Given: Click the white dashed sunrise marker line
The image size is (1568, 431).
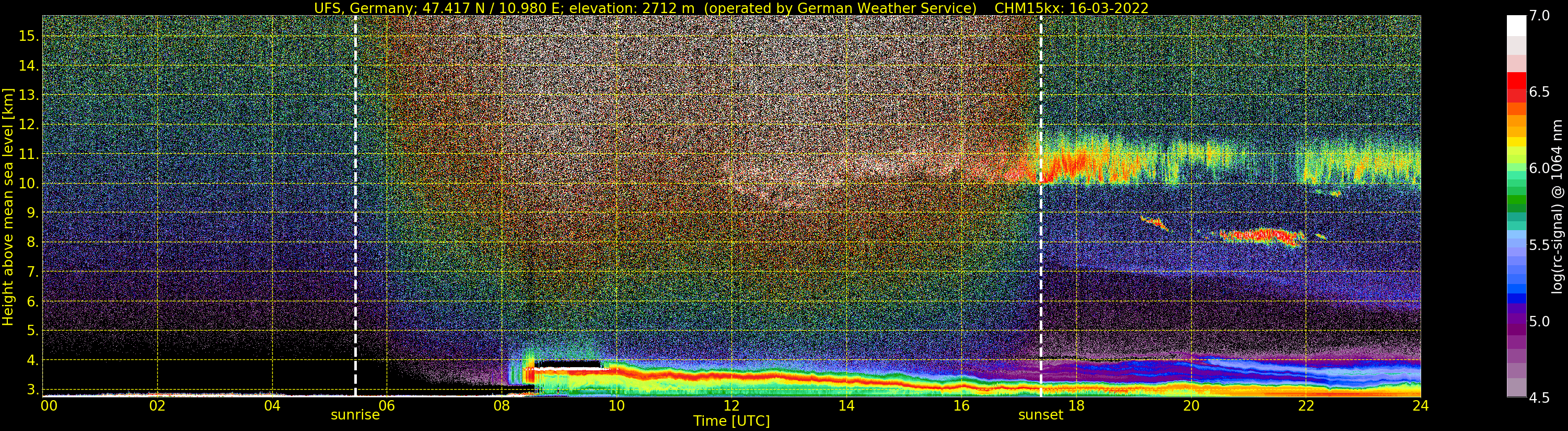Looking at the screenshot, I should (x=355, y=206).
